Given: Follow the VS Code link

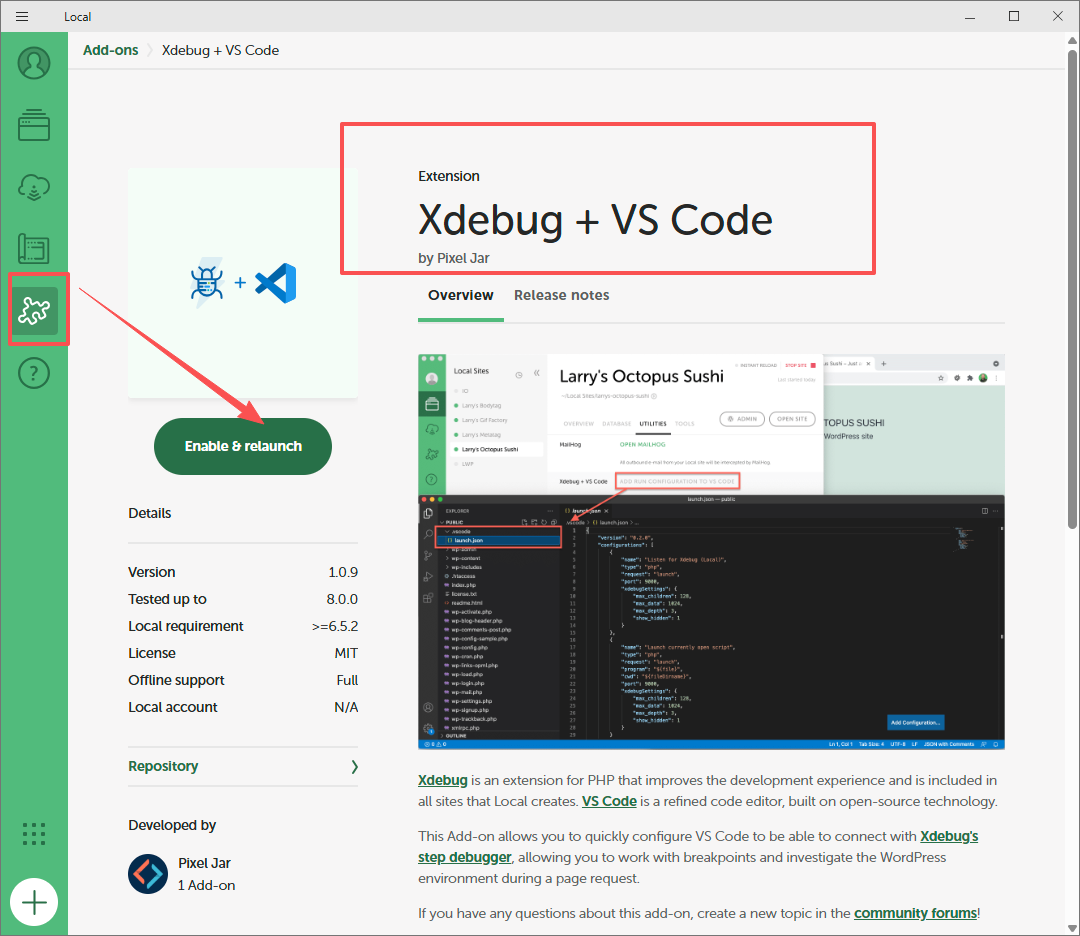Looking at the screenshot, I should 609,801.
